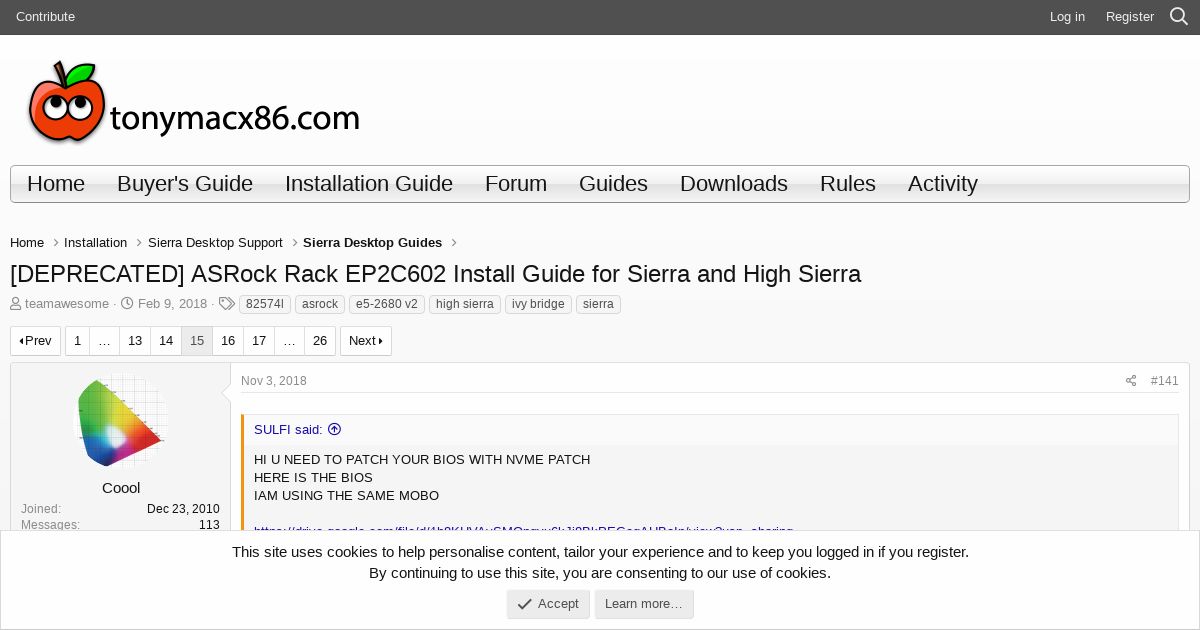Jump to SULFI's quoted post arrow icon
The width and height of the screenshot is (1200, 630).
click(334, 429)
